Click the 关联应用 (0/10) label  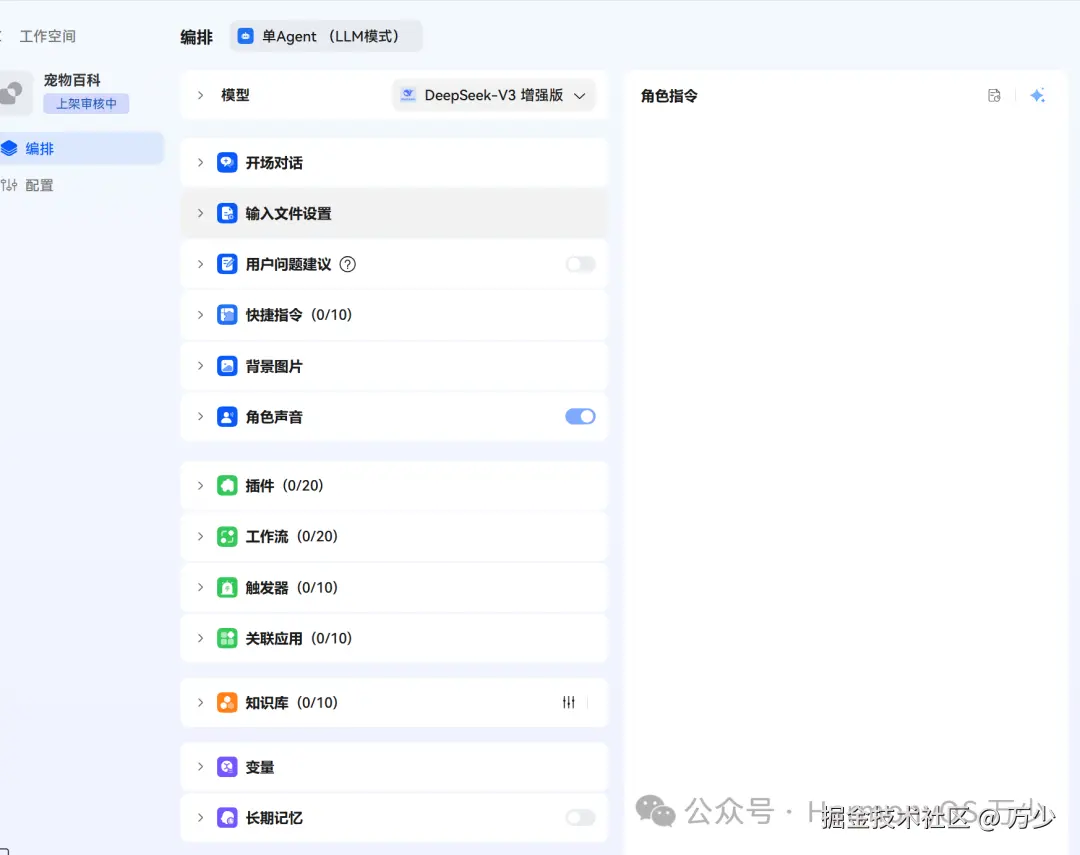point(298,638)
